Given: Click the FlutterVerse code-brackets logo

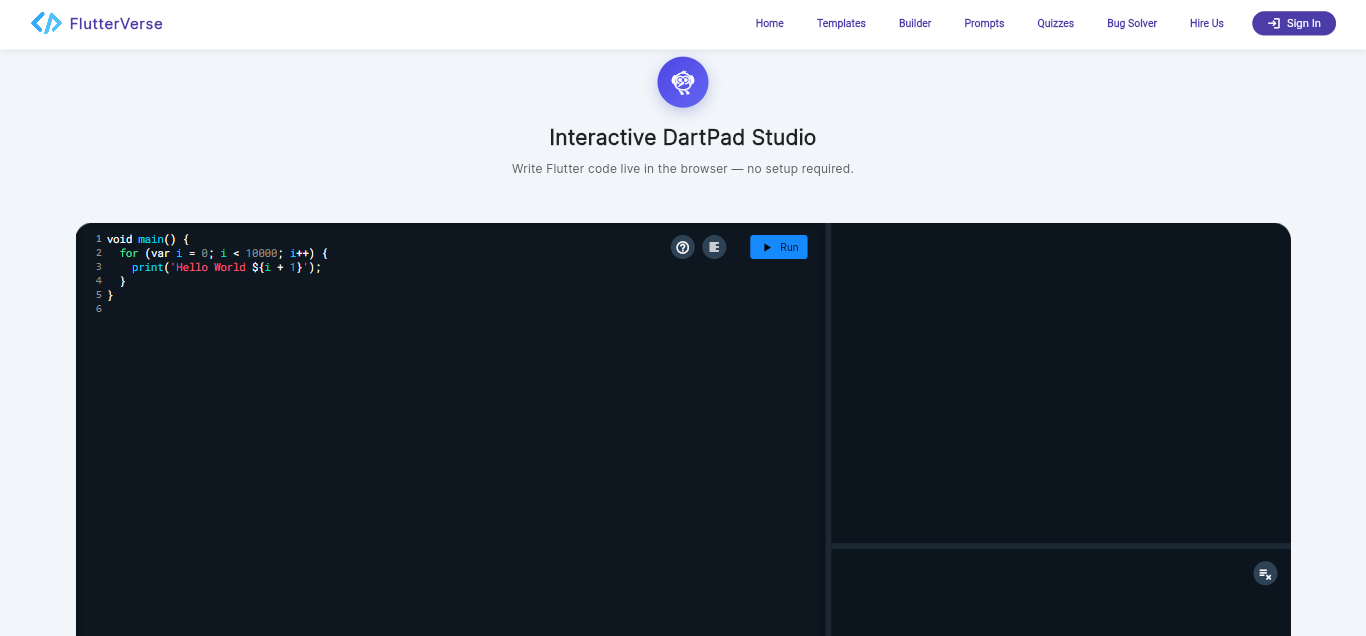Looking at the screenshot, I should coord(44,21).
